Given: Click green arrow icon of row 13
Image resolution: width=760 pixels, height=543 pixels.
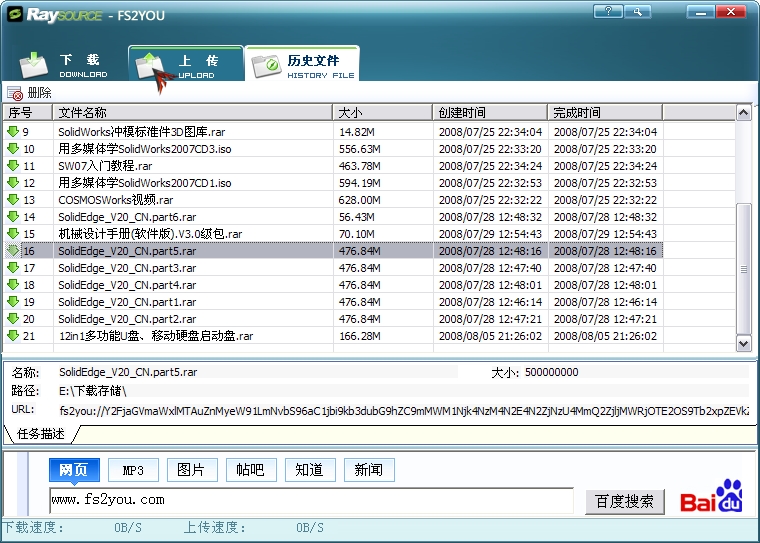Looking at the screenshot, I should 13,199.
